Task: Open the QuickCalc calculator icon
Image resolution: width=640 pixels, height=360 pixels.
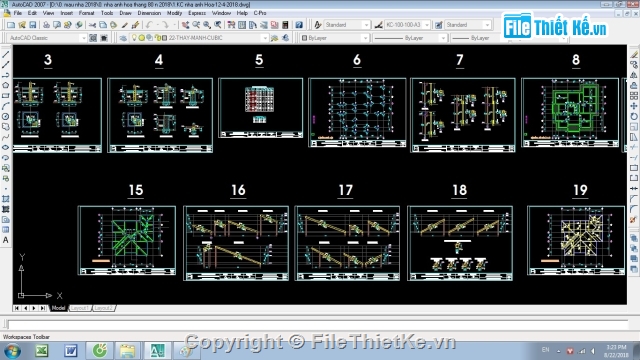Action: click(285, 25)
